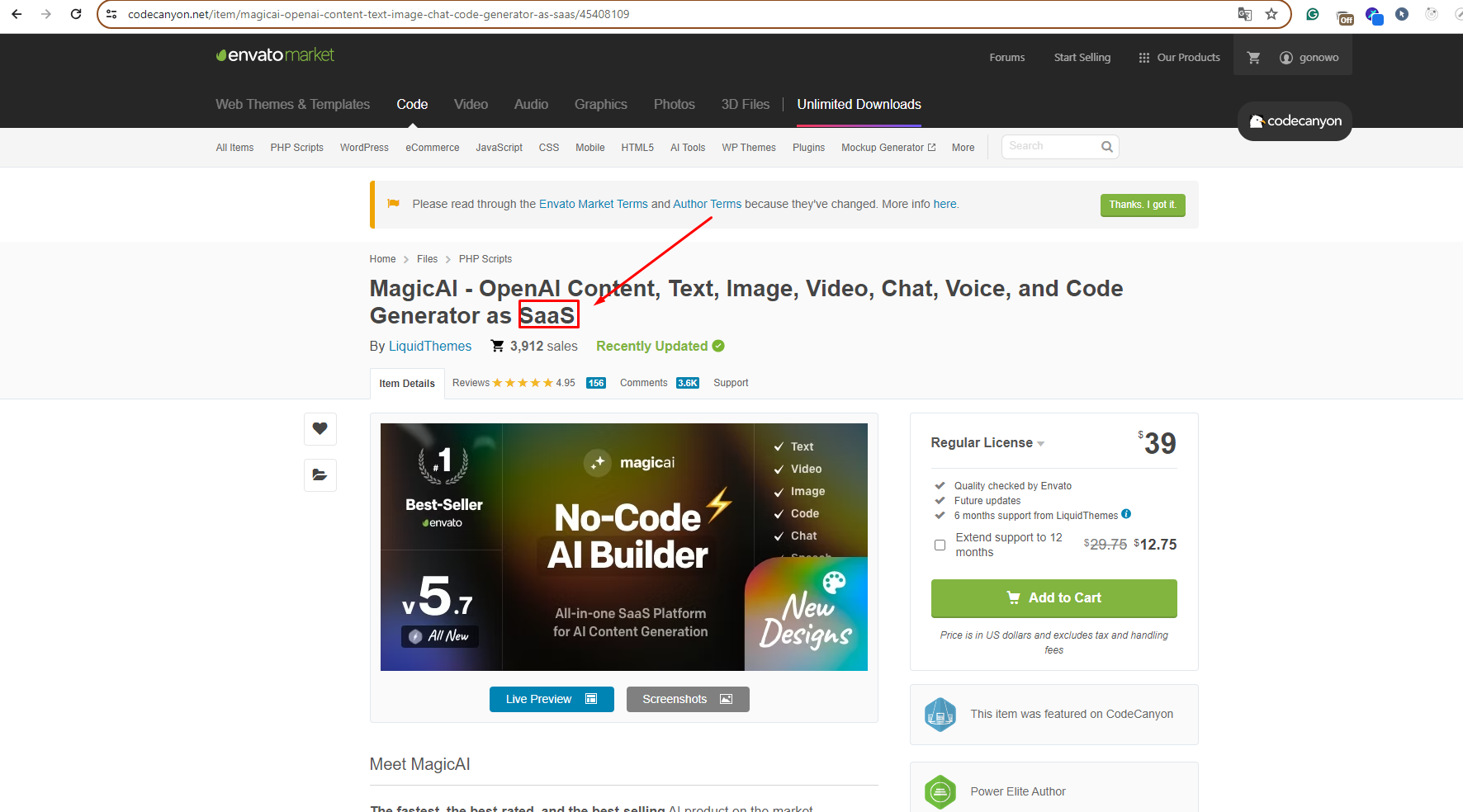Click the featured on CodeCanyon badge icon

[x=940, y=715]
